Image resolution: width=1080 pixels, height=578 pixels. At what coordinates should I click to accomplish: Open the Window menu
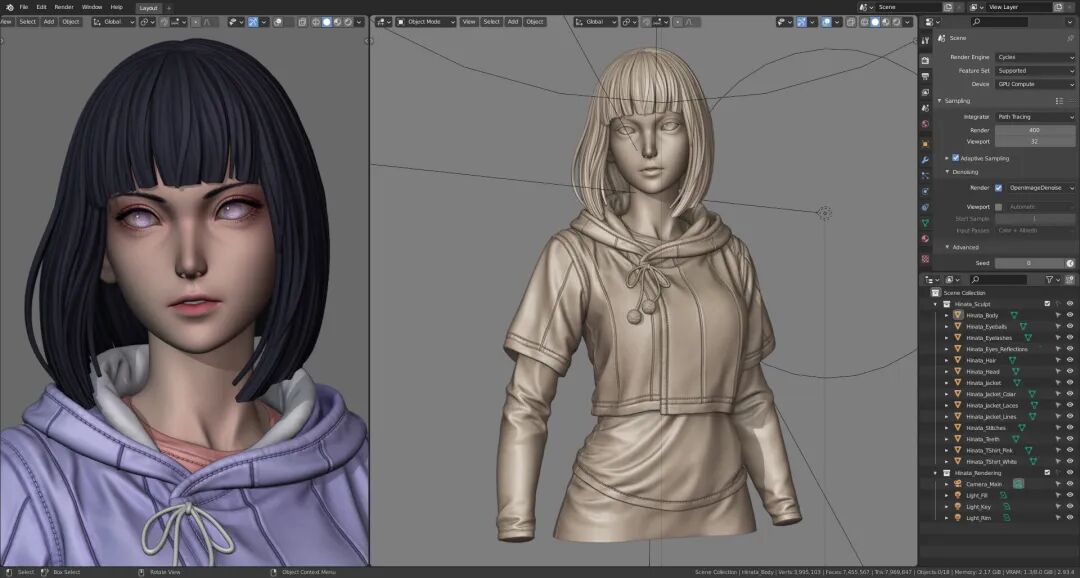tap(92, 7)
